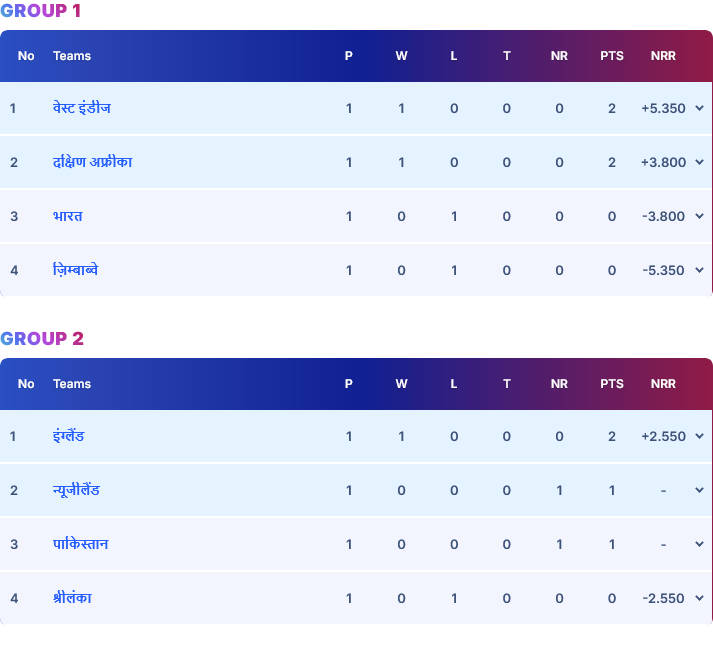This screenshot has height=656, width=713.
Task: Open the वेस्ट इंडीज team link
Action: click(82, 108)
